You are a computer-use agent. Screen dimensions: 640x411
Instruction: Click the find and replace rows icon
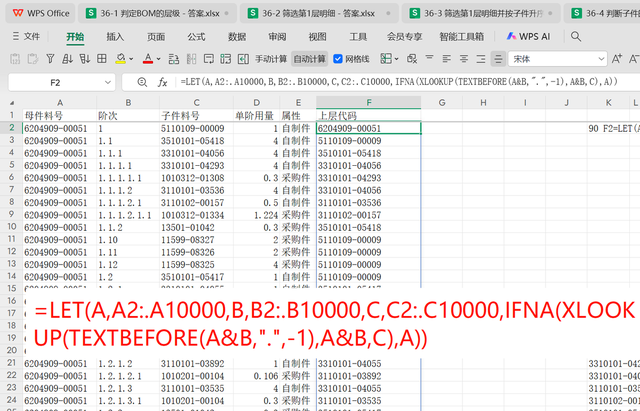click(x=174, y=59)
